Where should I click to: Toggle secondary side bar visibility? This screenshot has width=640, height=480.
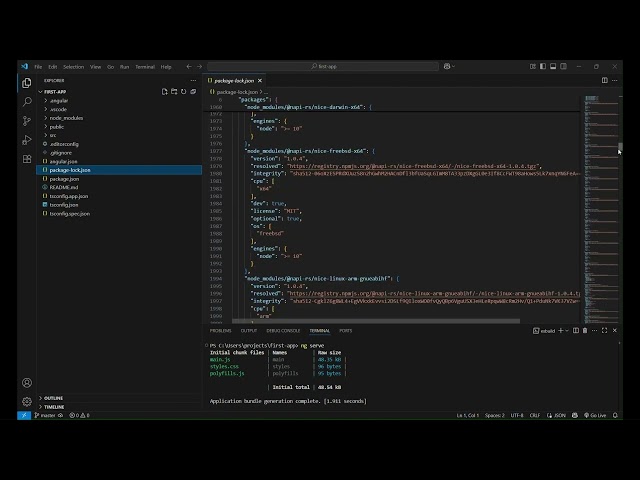(x=564, y=67)
